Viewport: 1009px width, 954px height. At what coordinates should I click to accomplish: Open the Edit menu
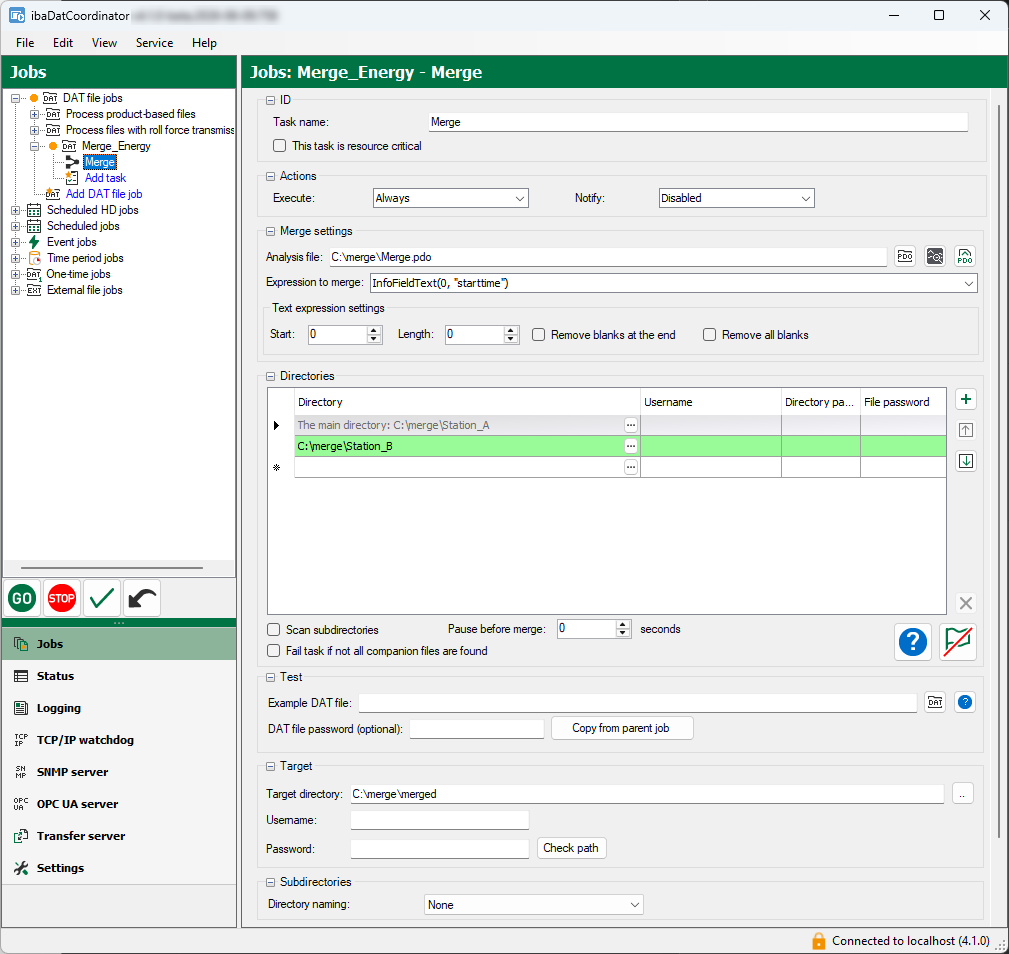[x=62, y=42]
